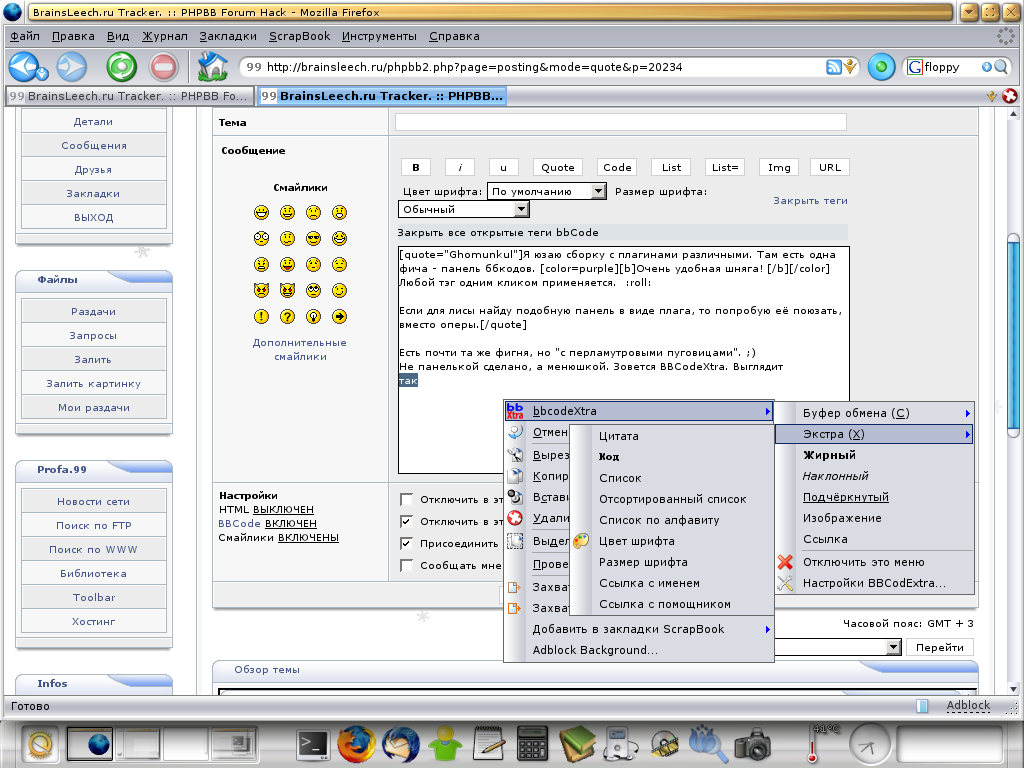The height and width of the screenshot is (768, 1024).
Task: Insert the sunglasses cool smiley
Action: pyautogui.click(x=313, y=238)
